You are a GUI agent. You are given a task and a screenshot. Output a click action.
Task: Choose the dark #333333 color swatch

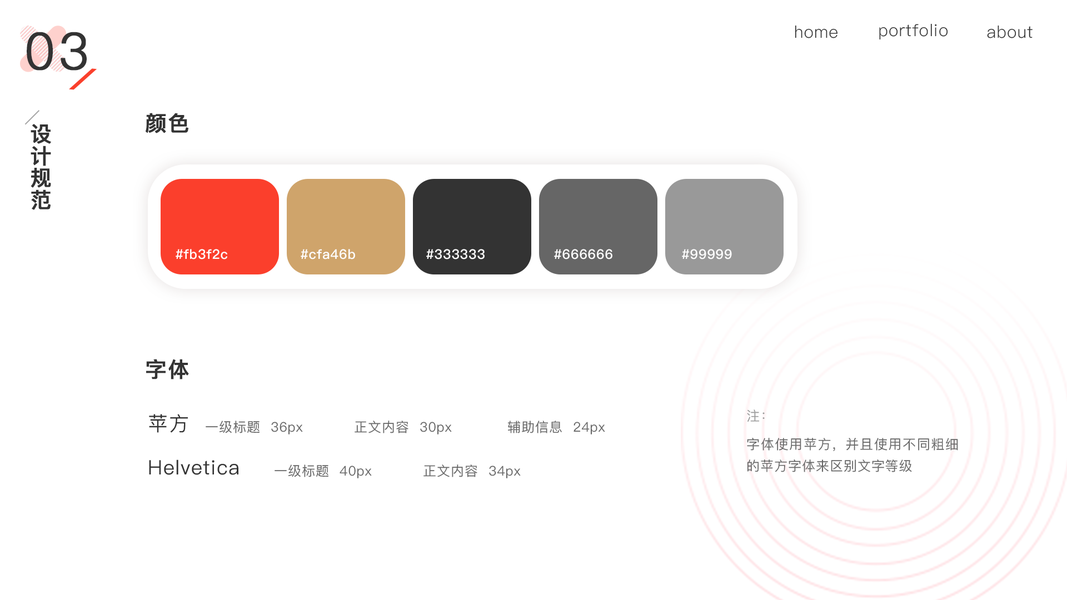[472, 227]
